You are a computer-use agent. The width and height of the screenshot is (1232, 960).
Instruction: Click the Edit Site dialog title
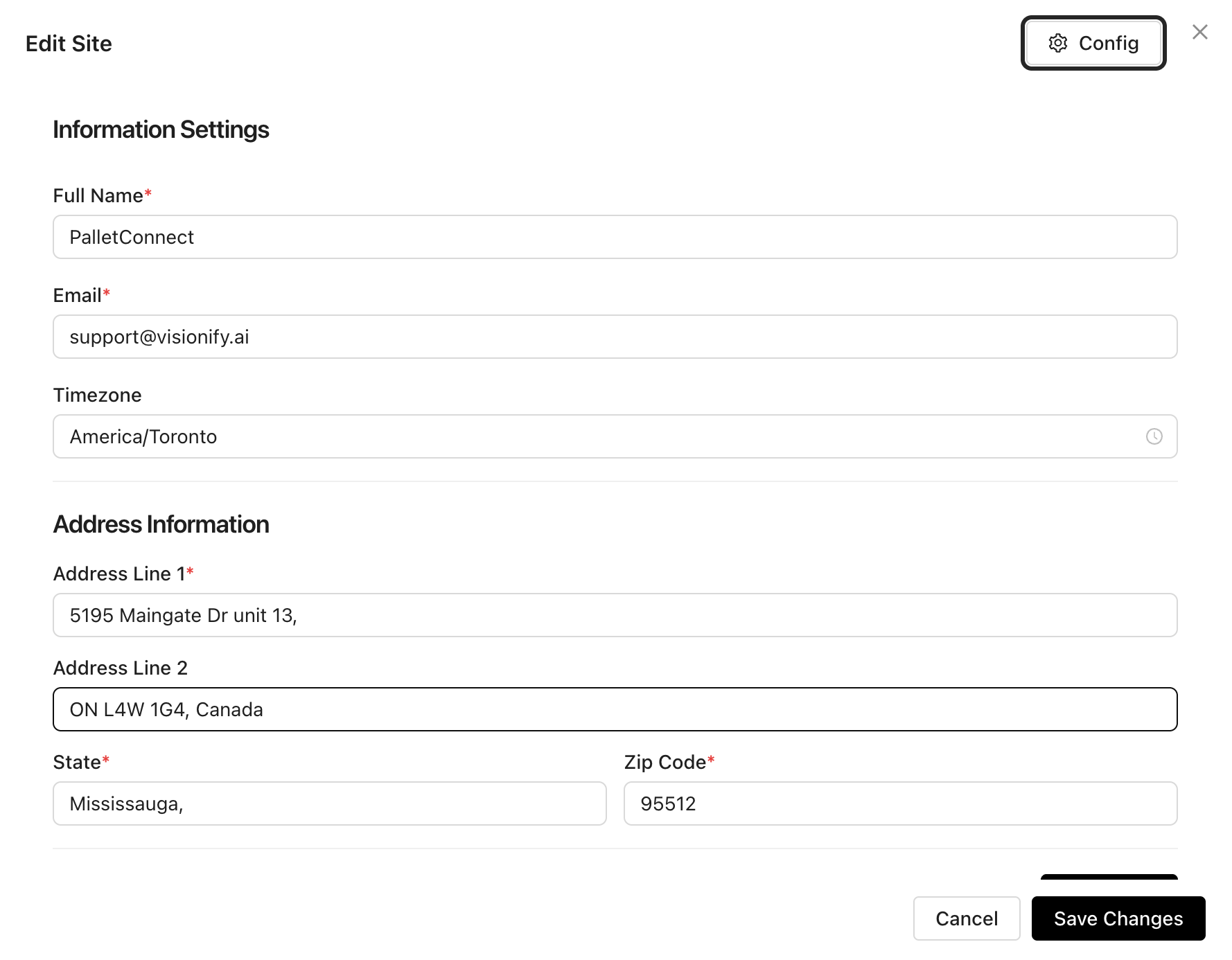pyautogui.click(x=69, y=43)
